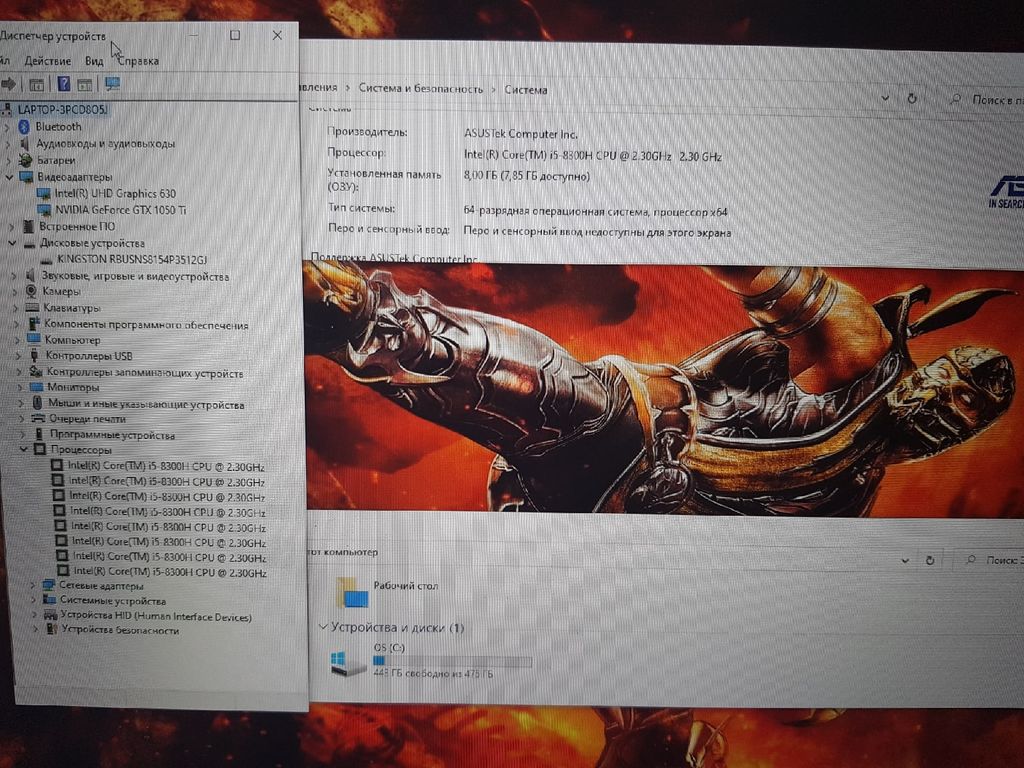Click the refresh button in the System window address bar
The width and height of the screenshot is (1024, 768).
pyautogui.click(x=912, y=99)
